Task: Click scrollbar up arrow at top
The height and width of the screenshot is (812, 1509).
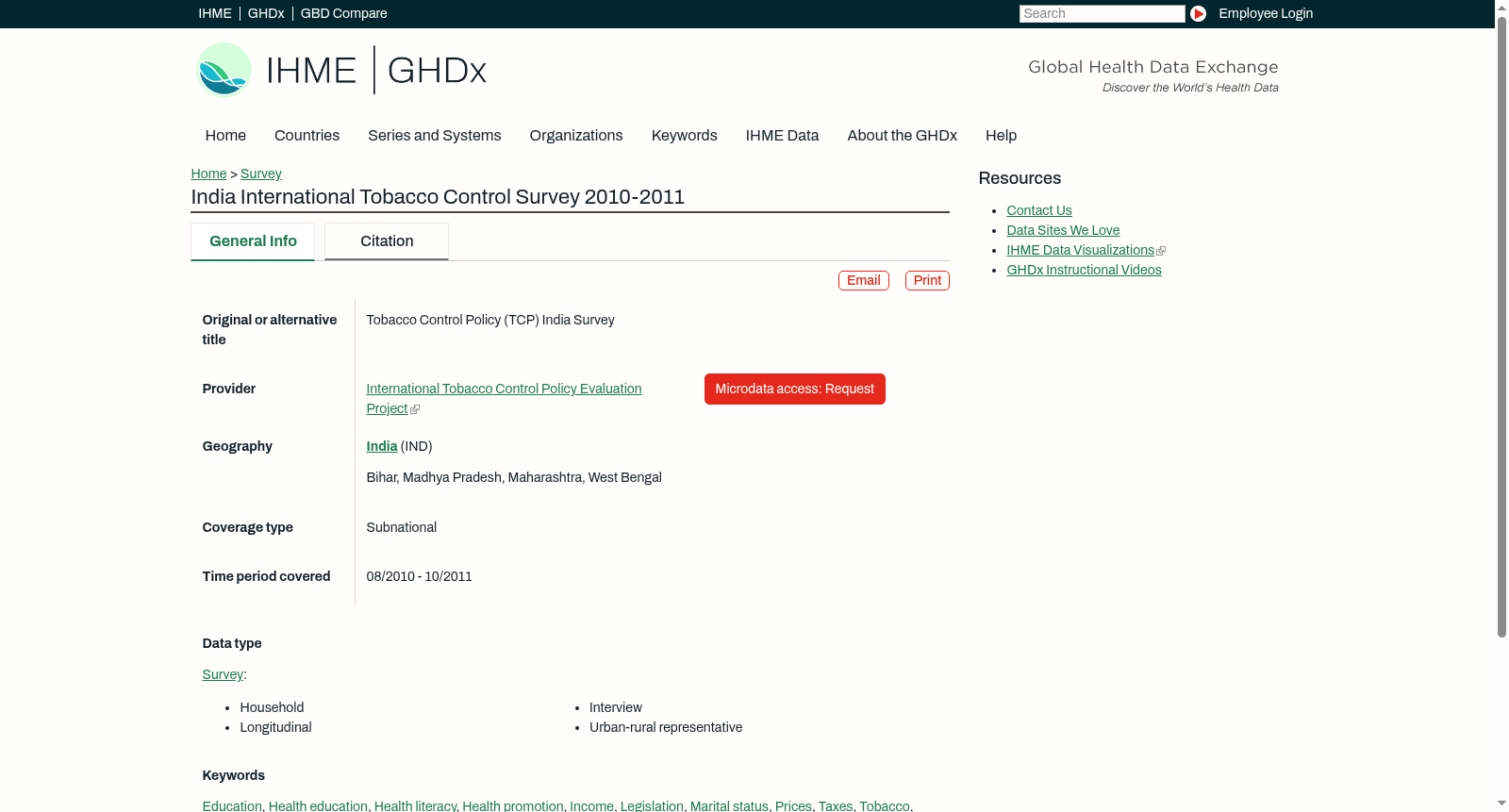Action: [1501, 7]
